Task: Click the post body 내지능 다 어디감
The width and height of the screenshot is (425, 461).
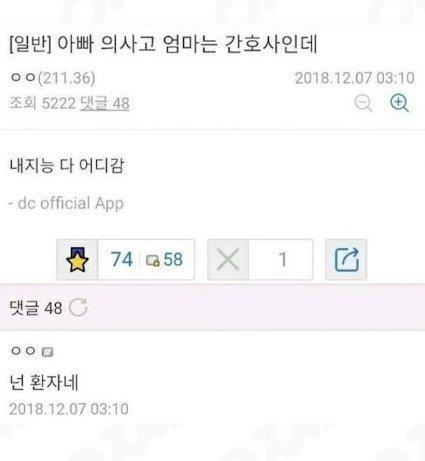Action: tap(67, 166)
